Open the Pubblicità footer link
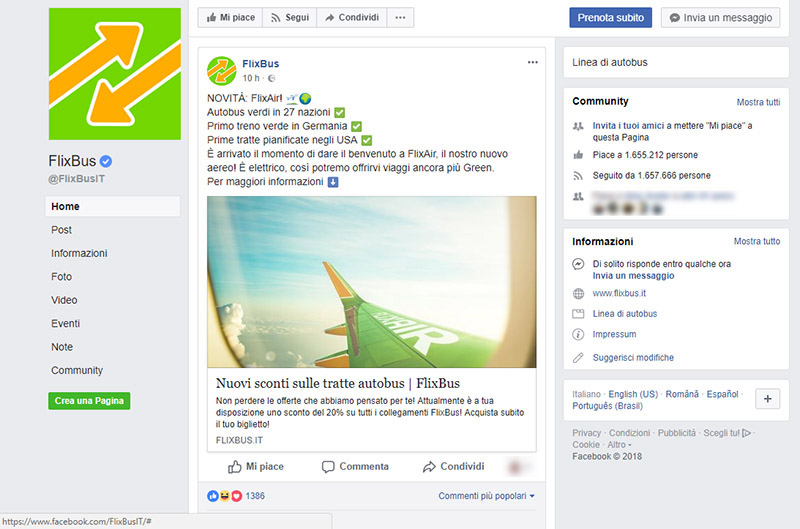800x529 pixels. coord(677,433)
